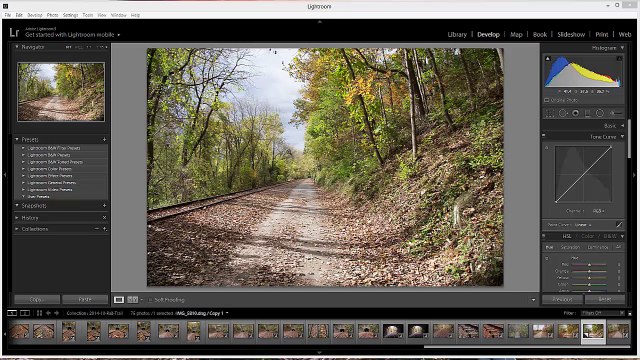The image size is (640, 360).
Task: Hide the left panel group arrow
Action: 5,175
